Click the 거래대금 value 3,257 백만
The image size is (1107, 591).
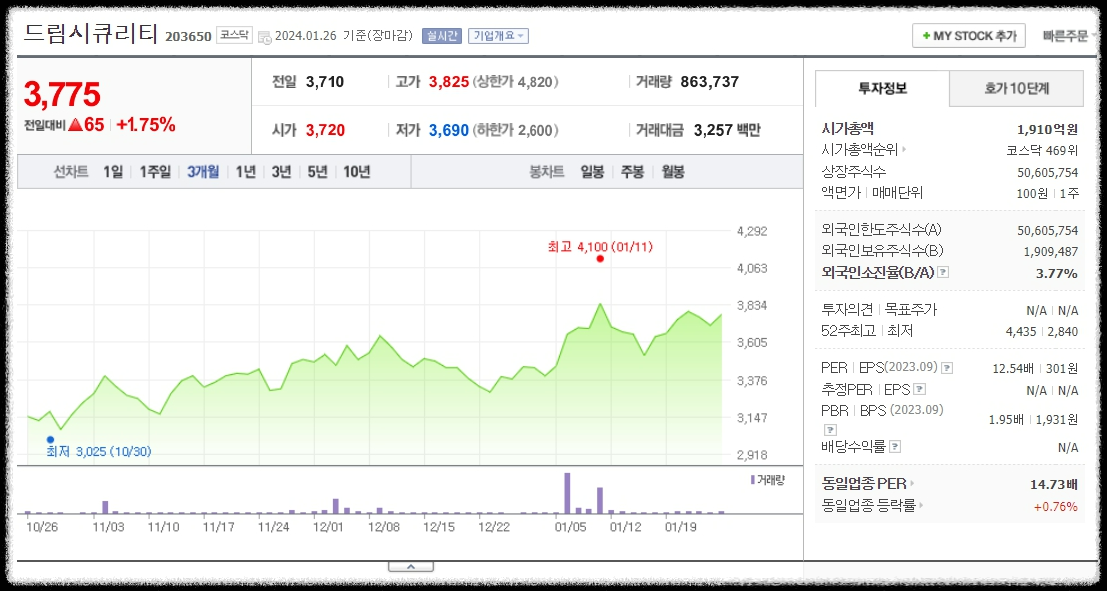tap(726, 130)
